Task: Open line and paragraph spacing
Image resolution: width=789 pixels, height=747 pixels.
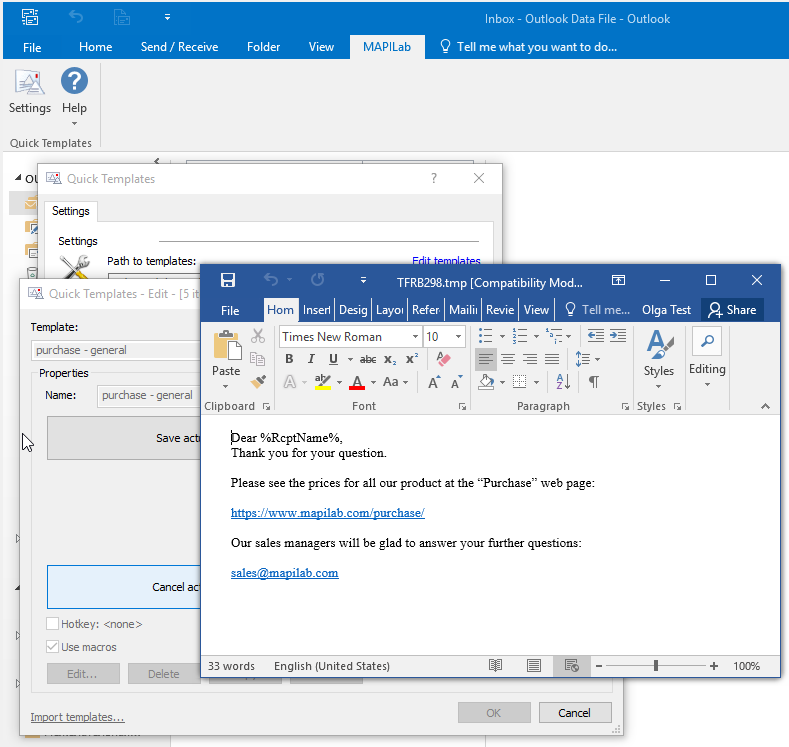Action: point(583,359)
